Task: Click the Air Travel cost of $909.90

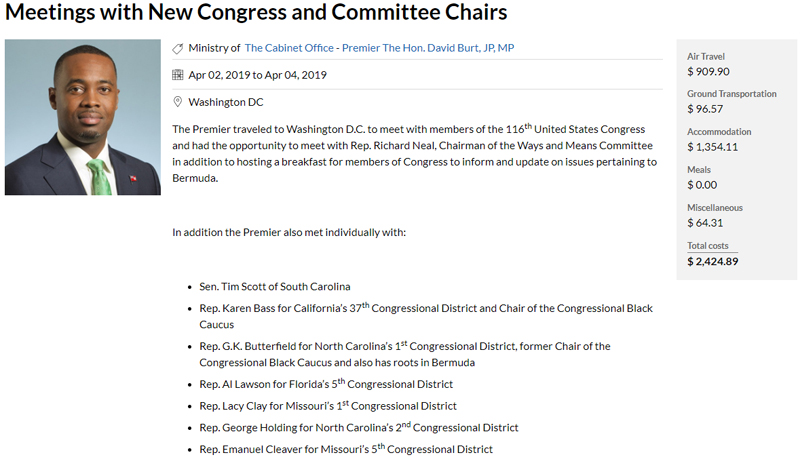Action: pos(708,72)
